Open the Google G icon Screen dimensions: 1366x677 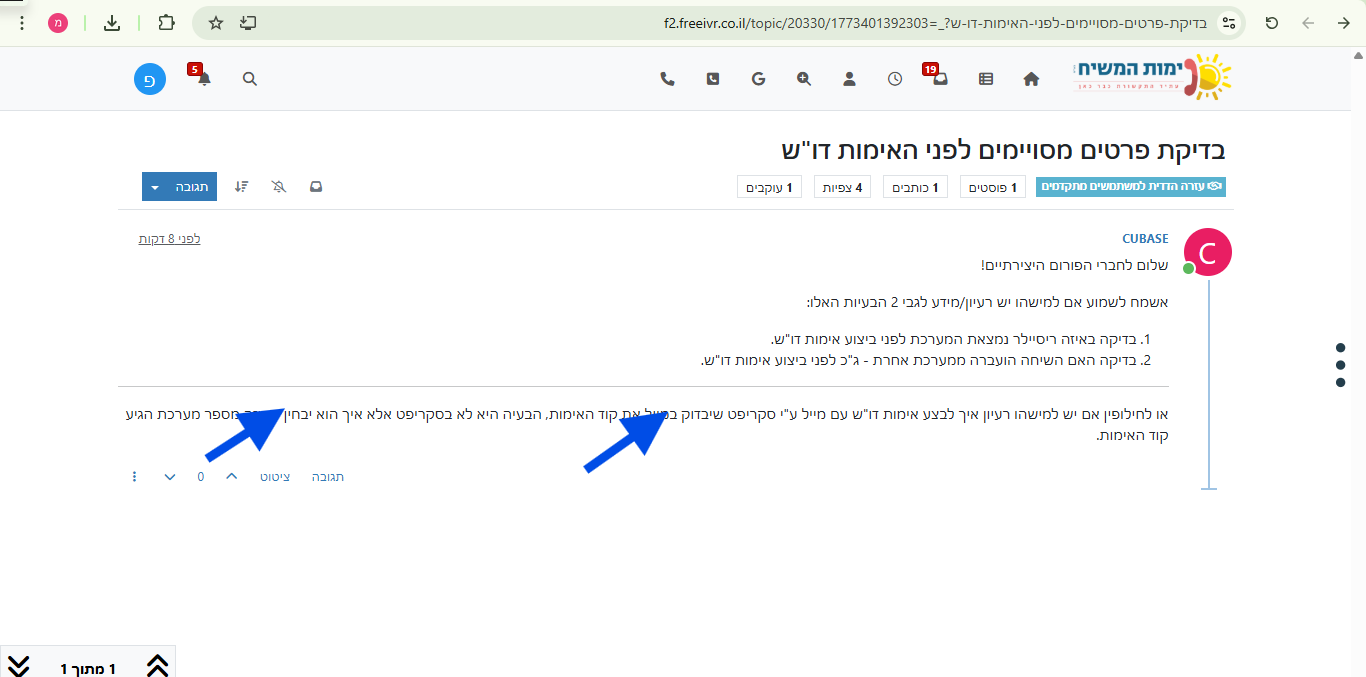[x=759, y=78]
